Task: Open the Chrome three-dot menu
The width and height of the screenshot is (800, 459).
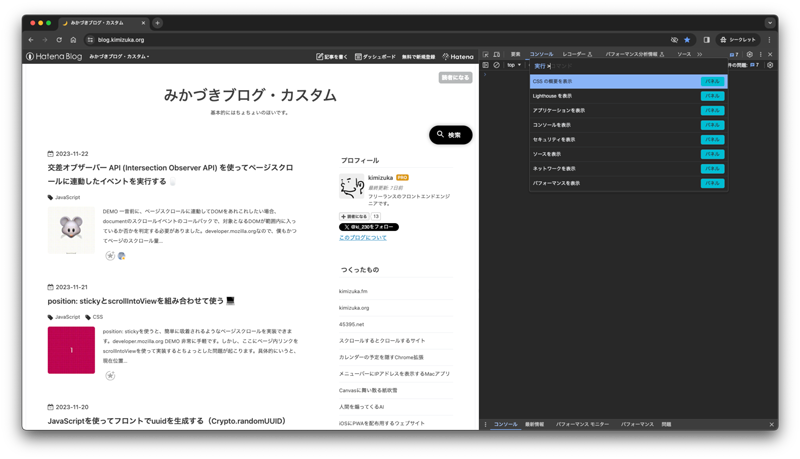Action: click(x=769, y=40)
